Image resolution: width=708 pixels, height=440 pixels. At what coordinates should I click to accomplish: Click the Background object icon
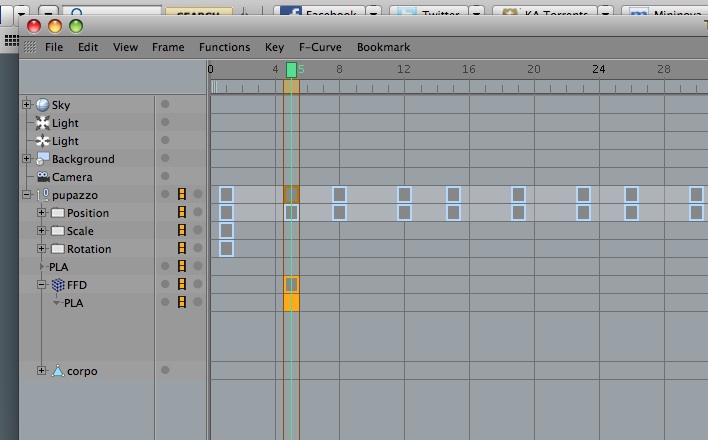[42, 159]
